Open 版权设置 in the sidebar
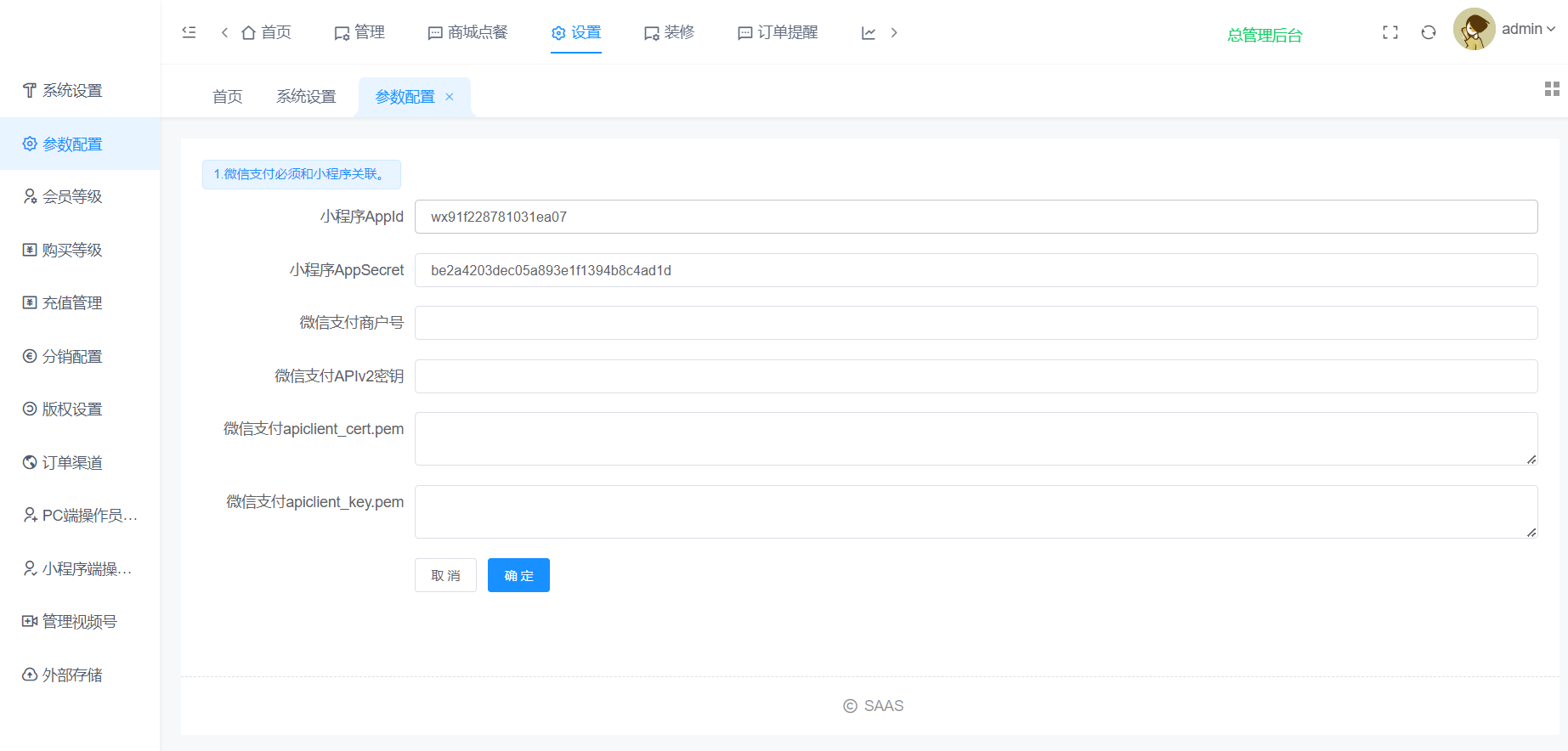Image resolution: width=1568 pixels, height=751 pixels. 80,409
